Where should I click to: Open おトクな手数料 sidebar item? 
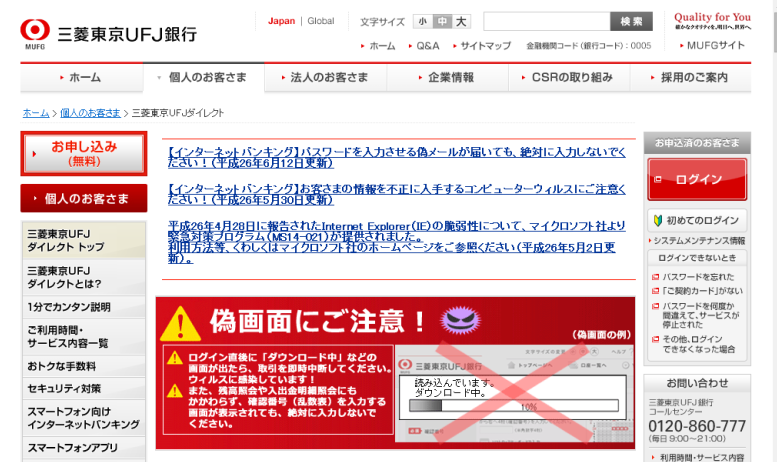(84, 366)
